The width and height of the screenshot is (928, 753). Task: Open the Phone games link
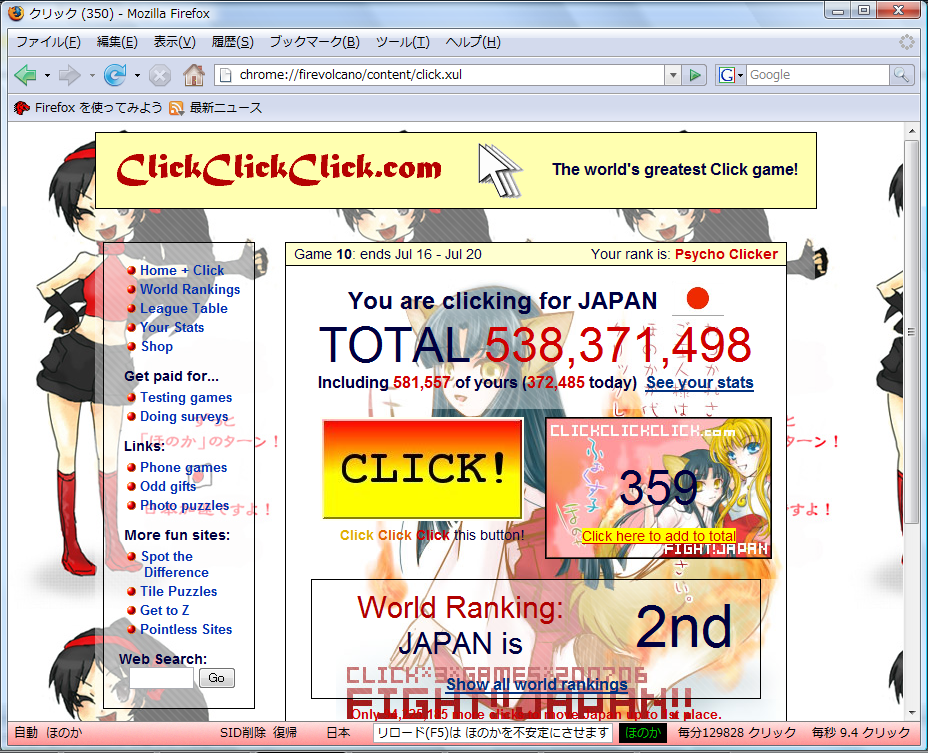183,468
